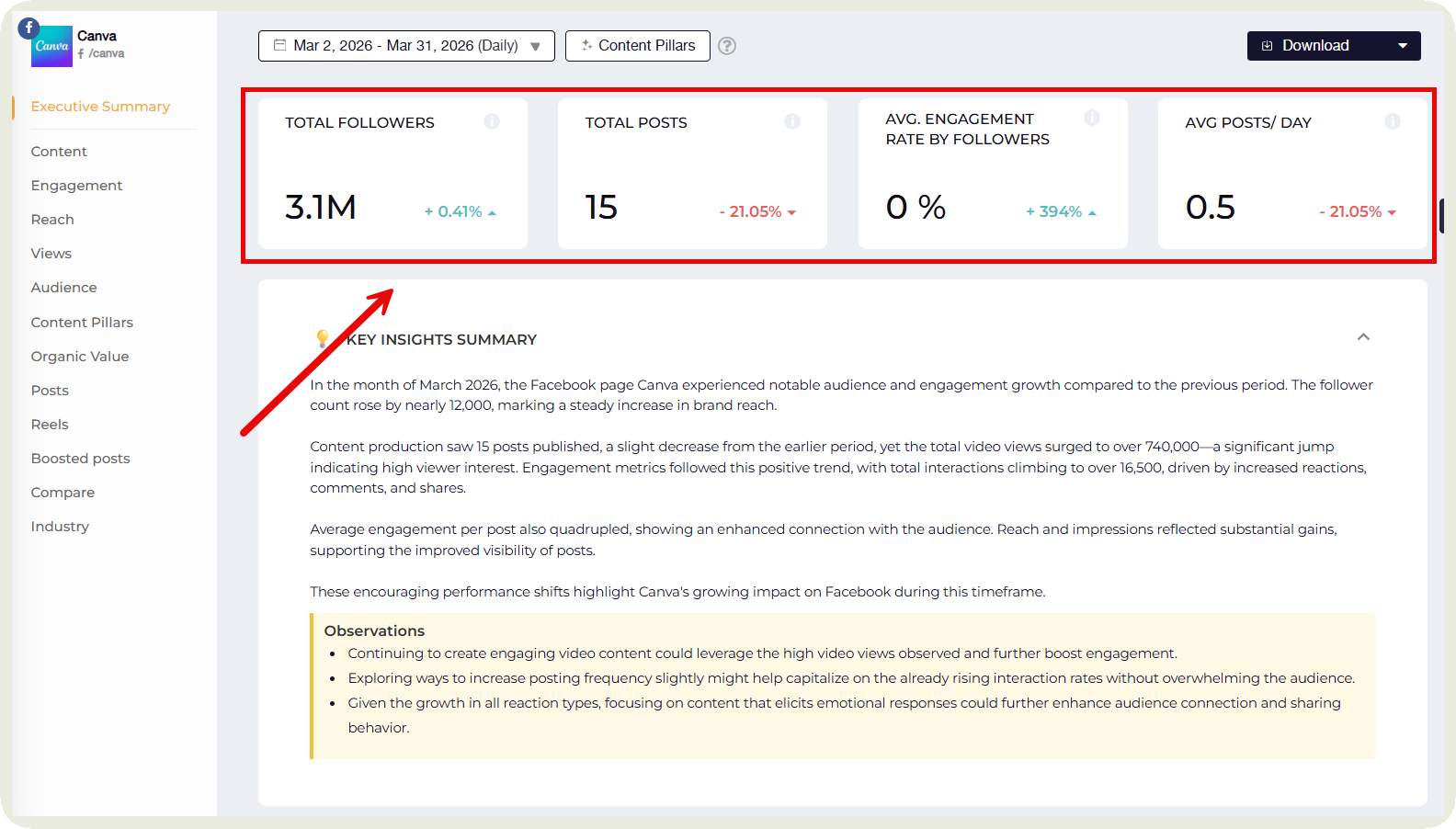1456x829 pixels.
Task: Click the 3.1M total followers value
Action: 321,208
